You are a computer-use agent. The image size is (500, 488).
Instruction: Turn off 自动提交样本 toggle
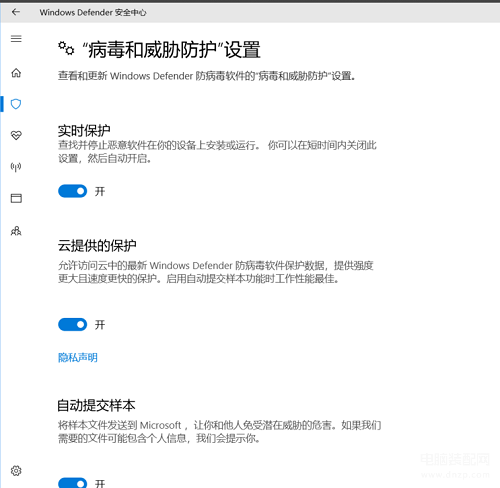click(x=72, y=483)
